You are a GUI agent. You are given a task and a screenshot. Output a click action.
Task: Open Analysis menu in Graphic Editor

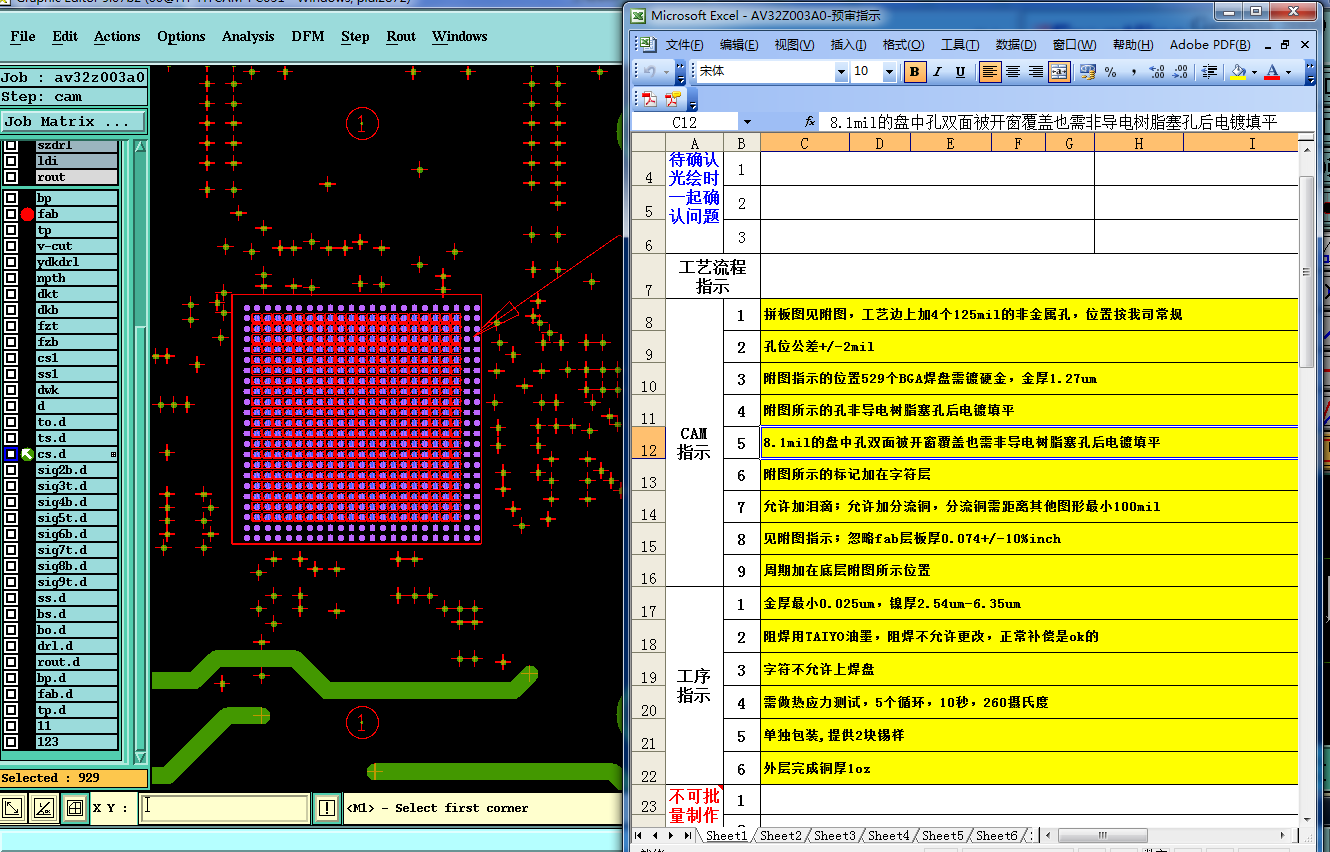(x=248, y=36)
